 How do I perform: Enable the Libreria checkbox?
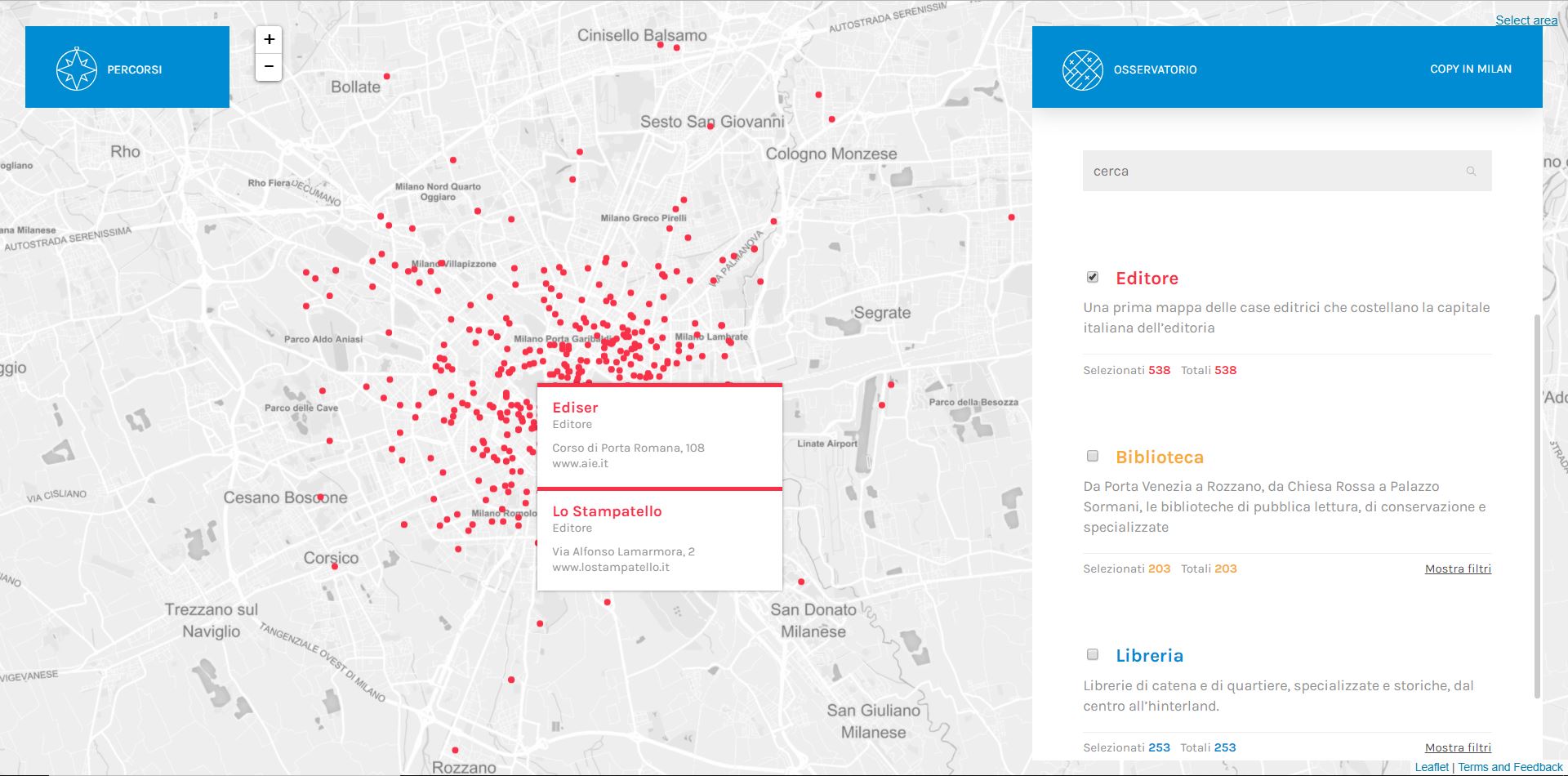(x=1093, y=654)
